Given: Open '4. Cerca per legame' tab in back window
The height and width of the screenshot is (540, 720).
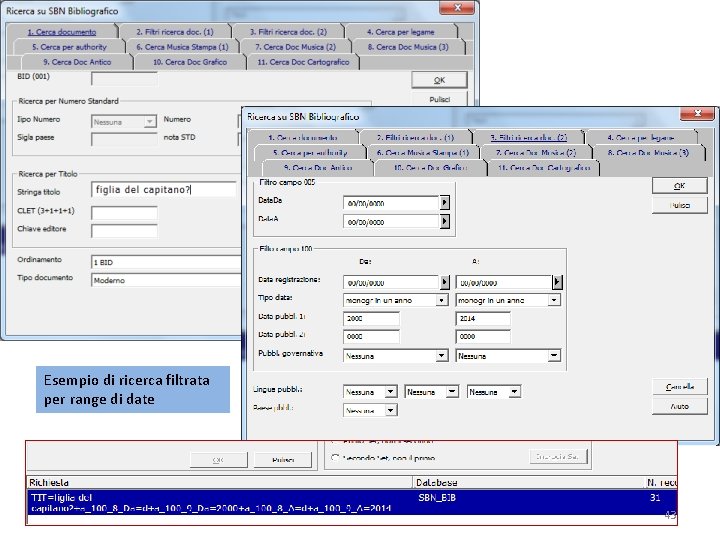Looking at the screenshot, I should [400, 32].
